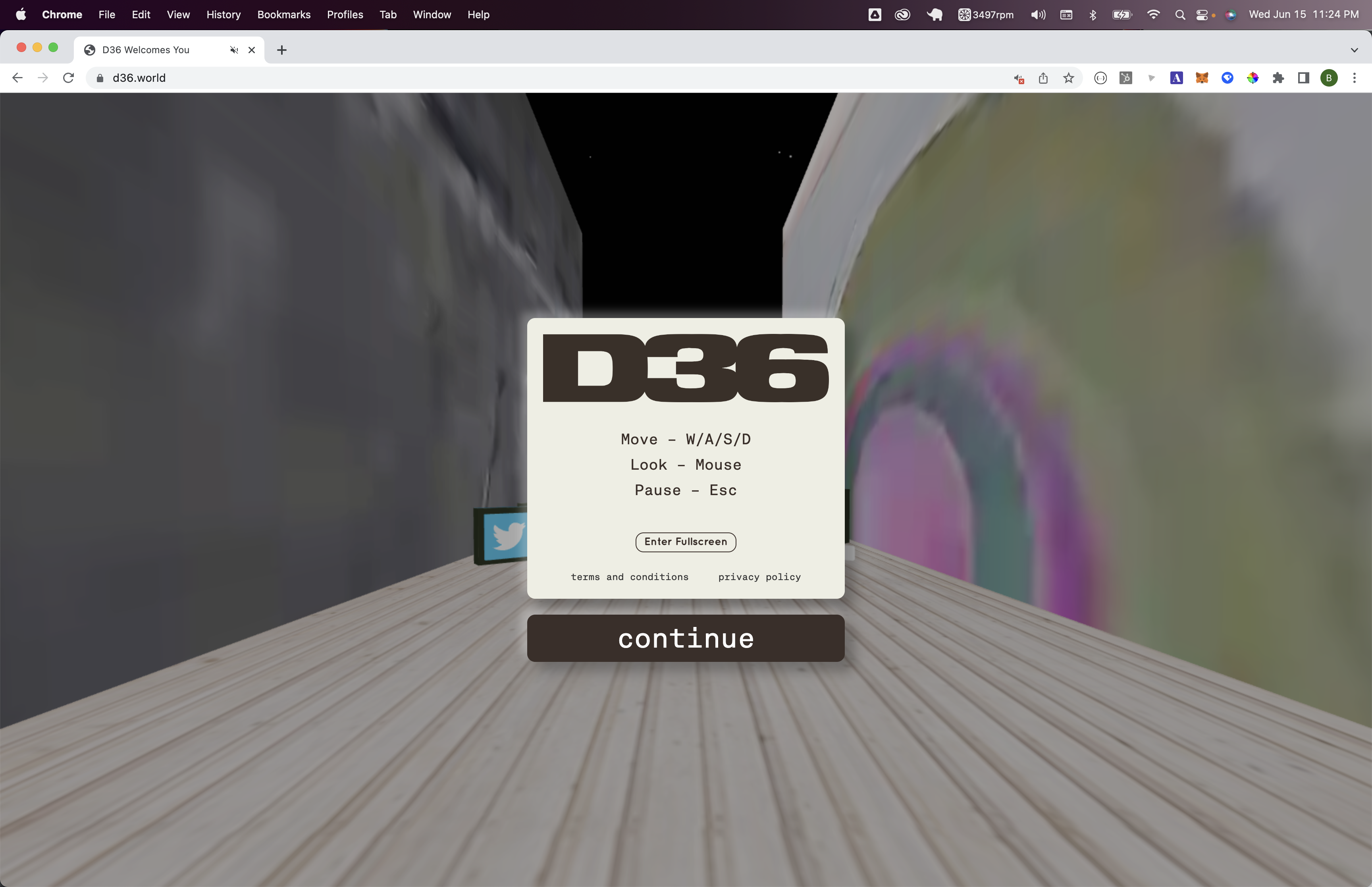This screenshot has width=1372, height=887.
Task: Unmute tab via tab speaker icon
Action: point(234,50)
